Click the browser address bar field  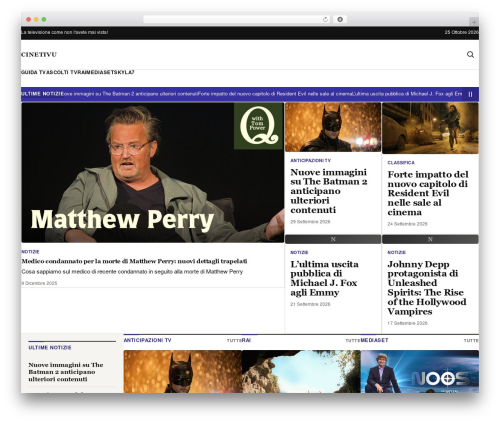237,19
